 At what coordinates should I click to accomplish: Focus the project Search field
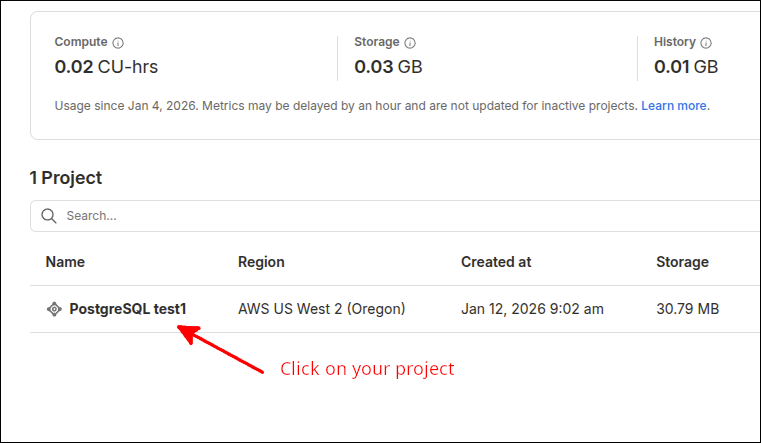400,215
